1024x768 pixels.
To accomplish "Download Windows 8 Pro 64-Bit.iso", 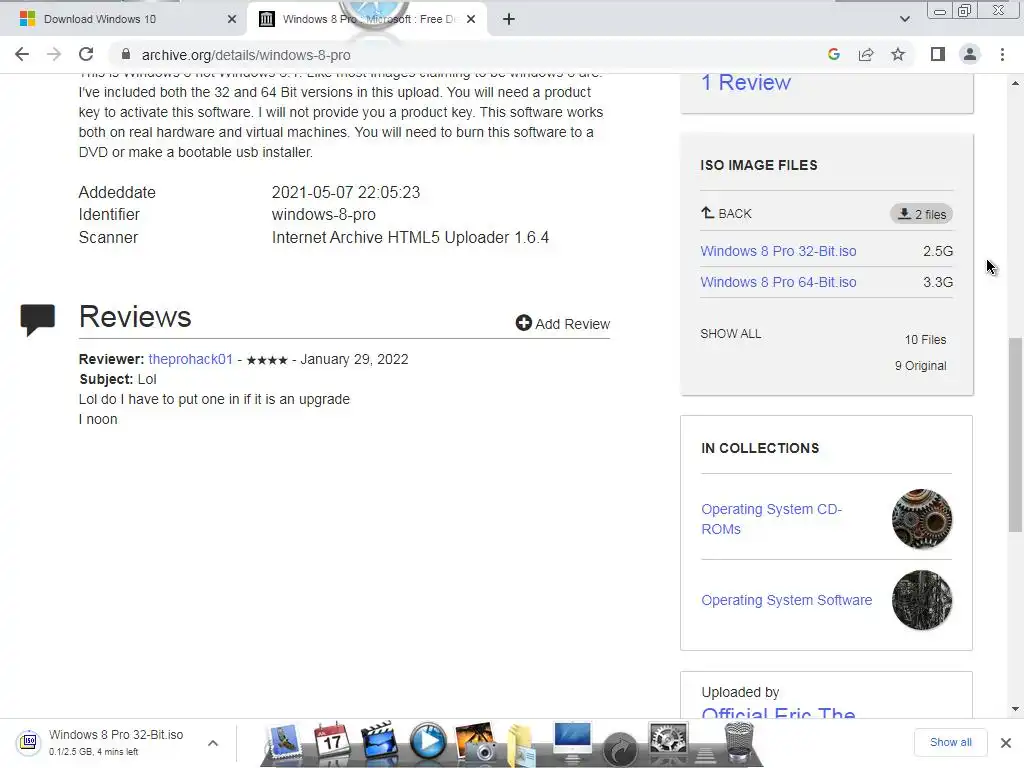I will point(778,281).
